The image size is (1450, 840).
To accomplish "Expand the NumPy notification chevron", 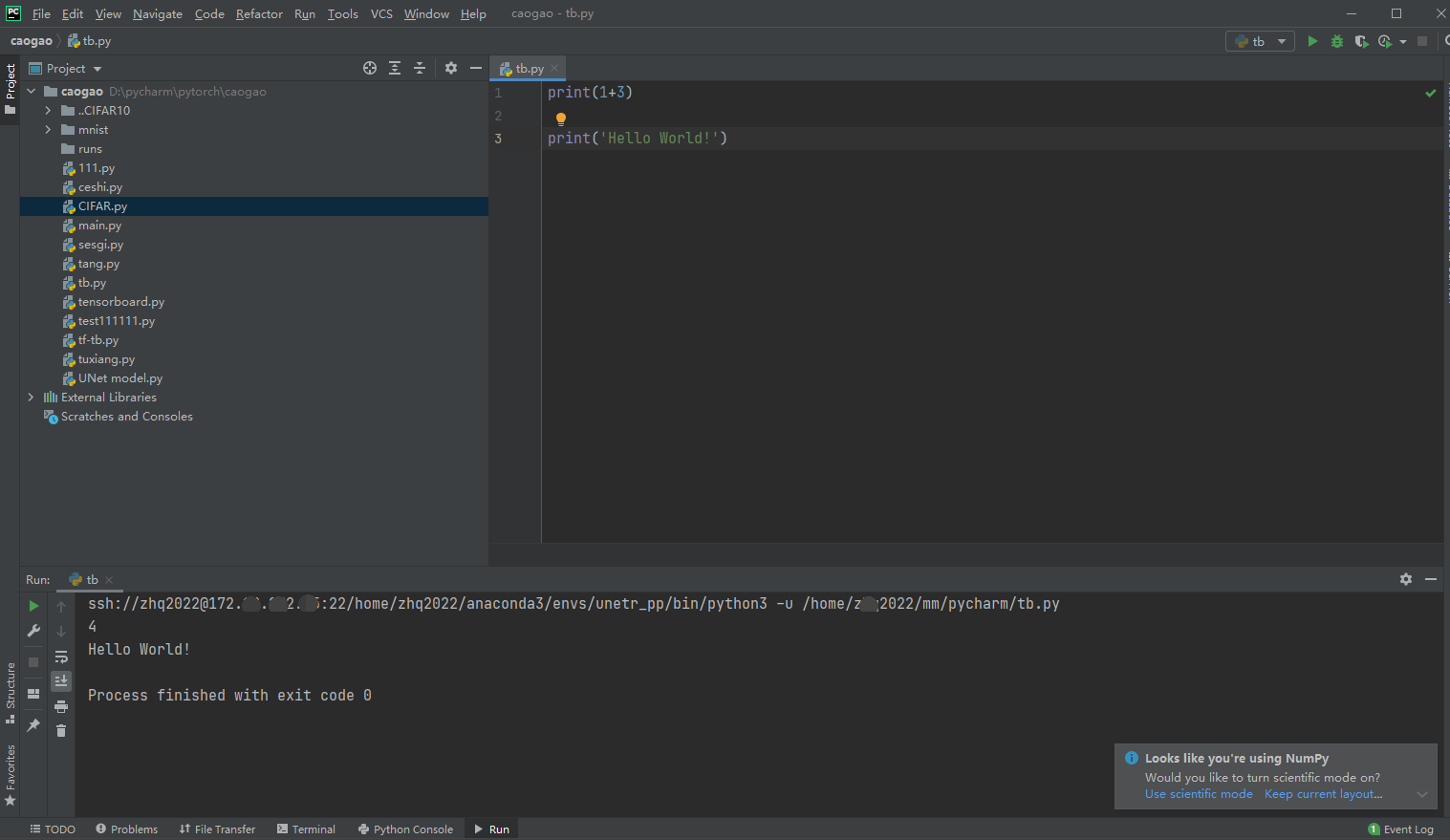I will 1422,794.
